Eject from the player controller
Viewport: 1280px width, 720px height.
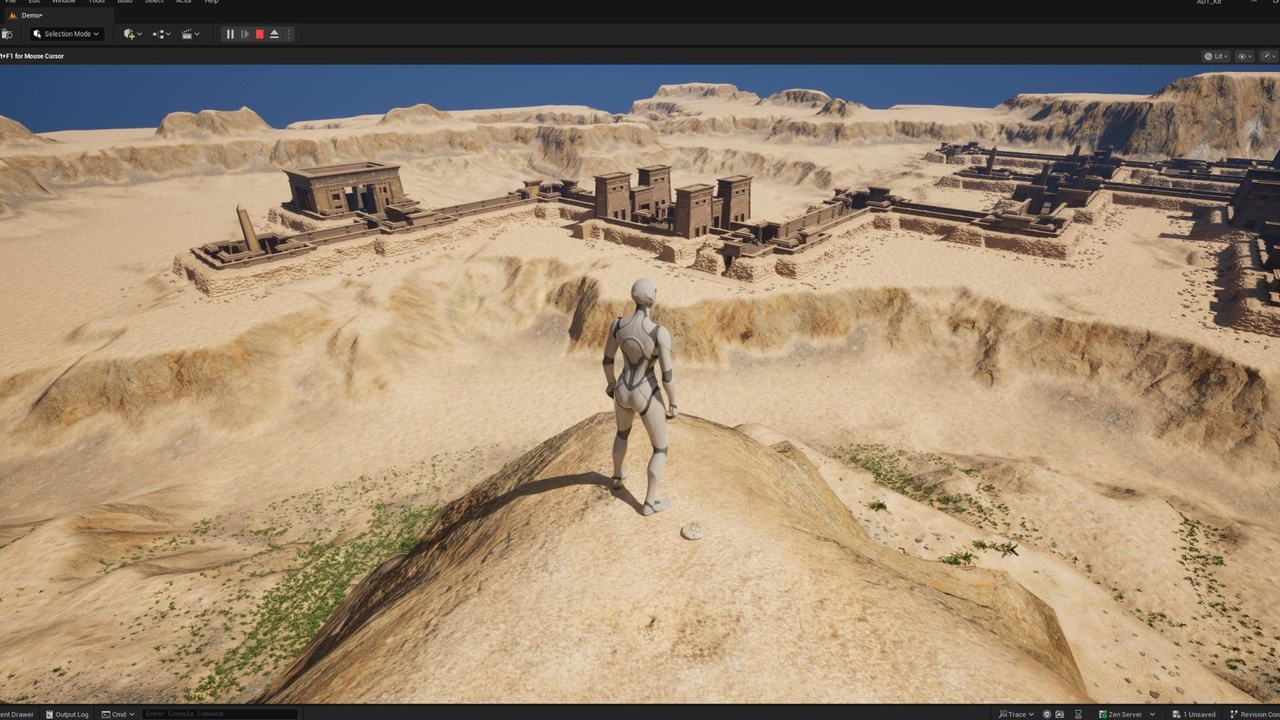[x=274, y=34]
